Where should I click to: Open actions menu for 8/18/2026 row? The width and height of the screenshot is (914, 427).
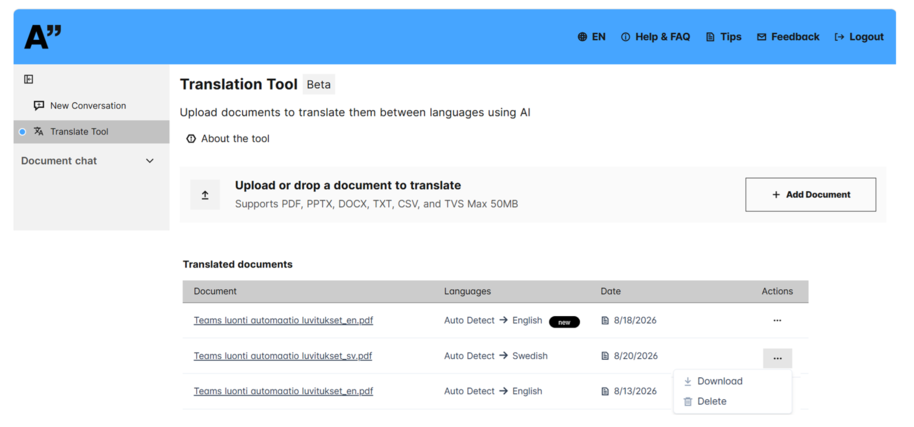tap(777, 320)
